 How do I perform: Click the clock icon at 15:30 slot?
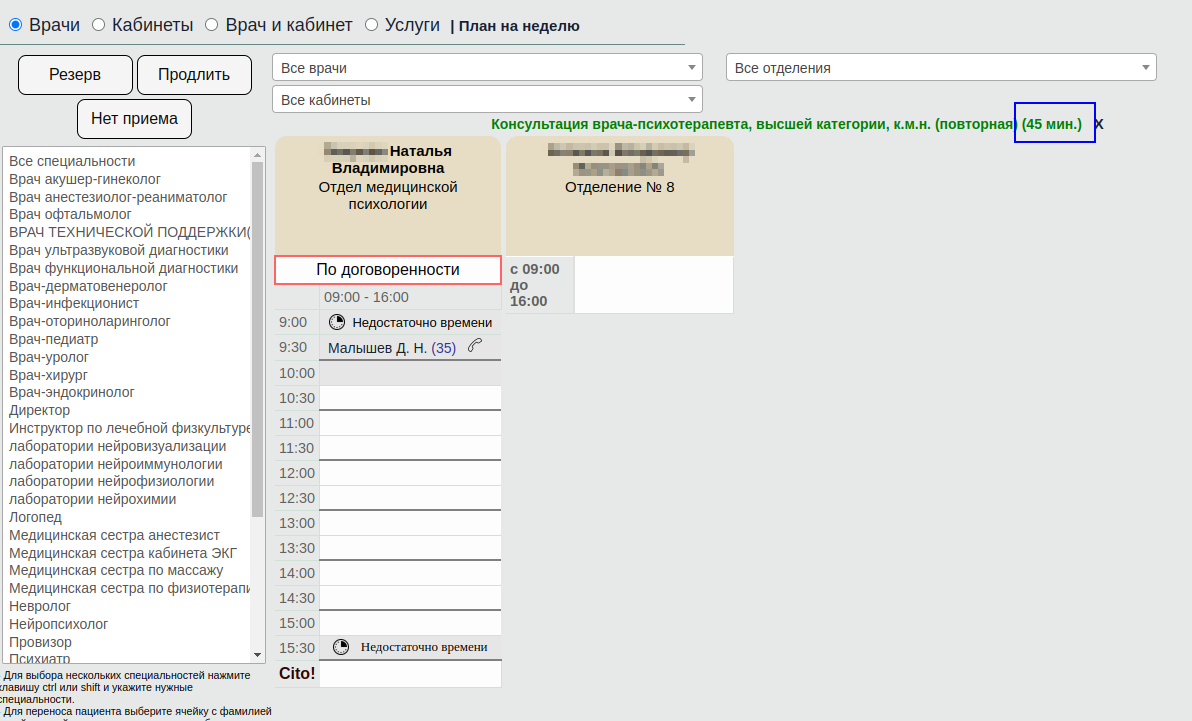(x=341, y=647)
